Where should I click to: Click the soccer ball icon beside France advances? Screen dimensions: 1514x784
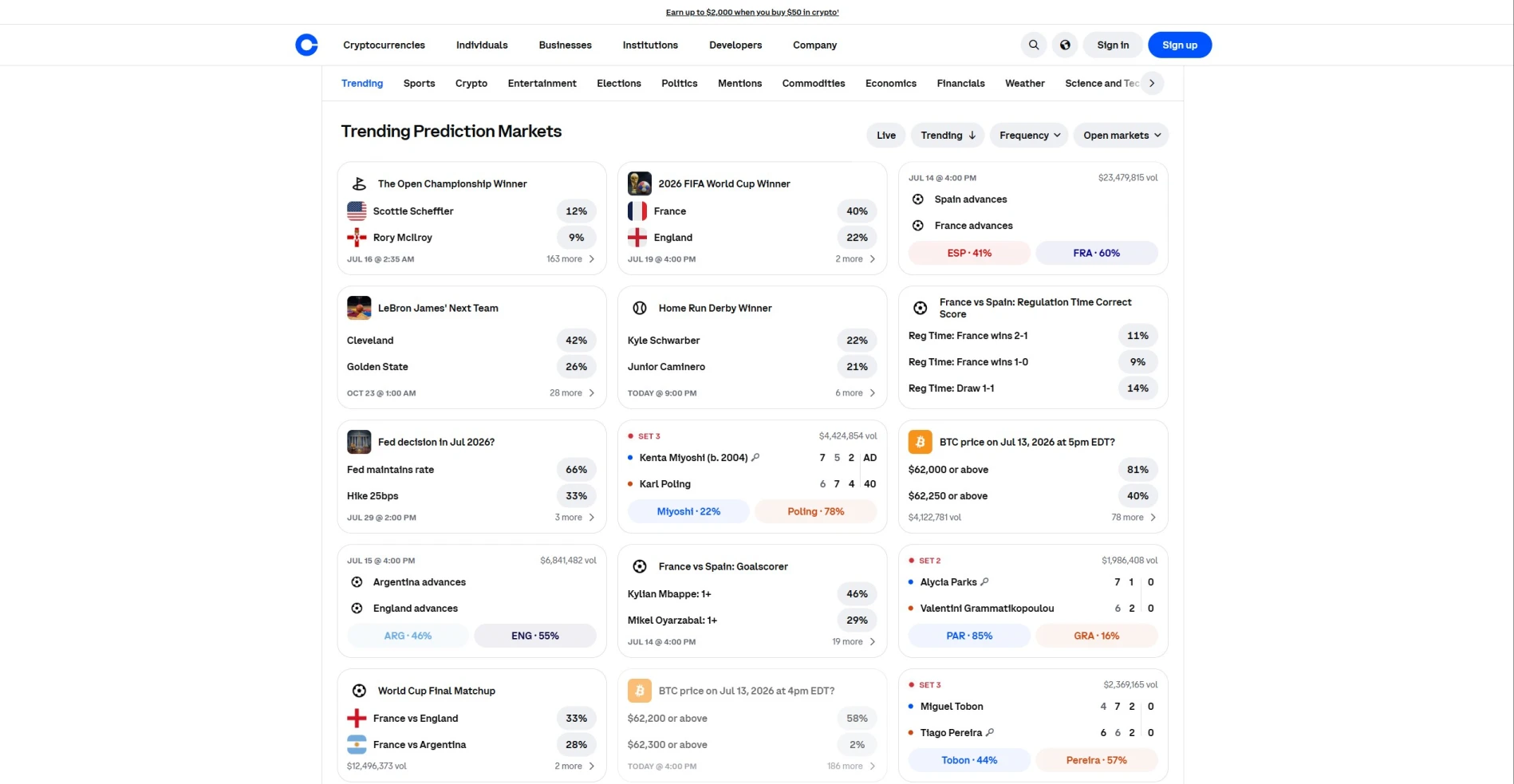point(918,226)
